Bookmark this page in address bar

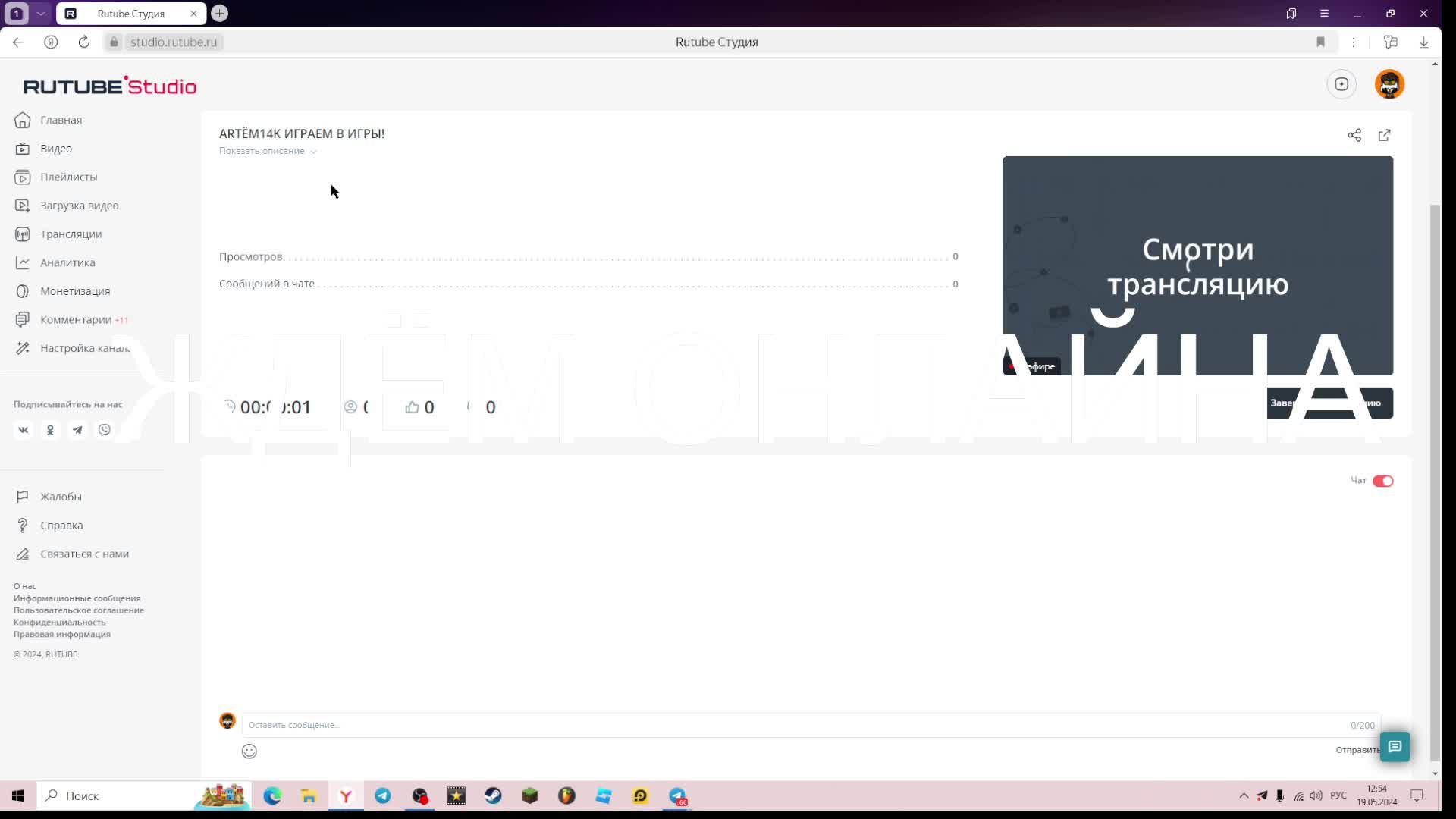click(x=1320, y=42)
